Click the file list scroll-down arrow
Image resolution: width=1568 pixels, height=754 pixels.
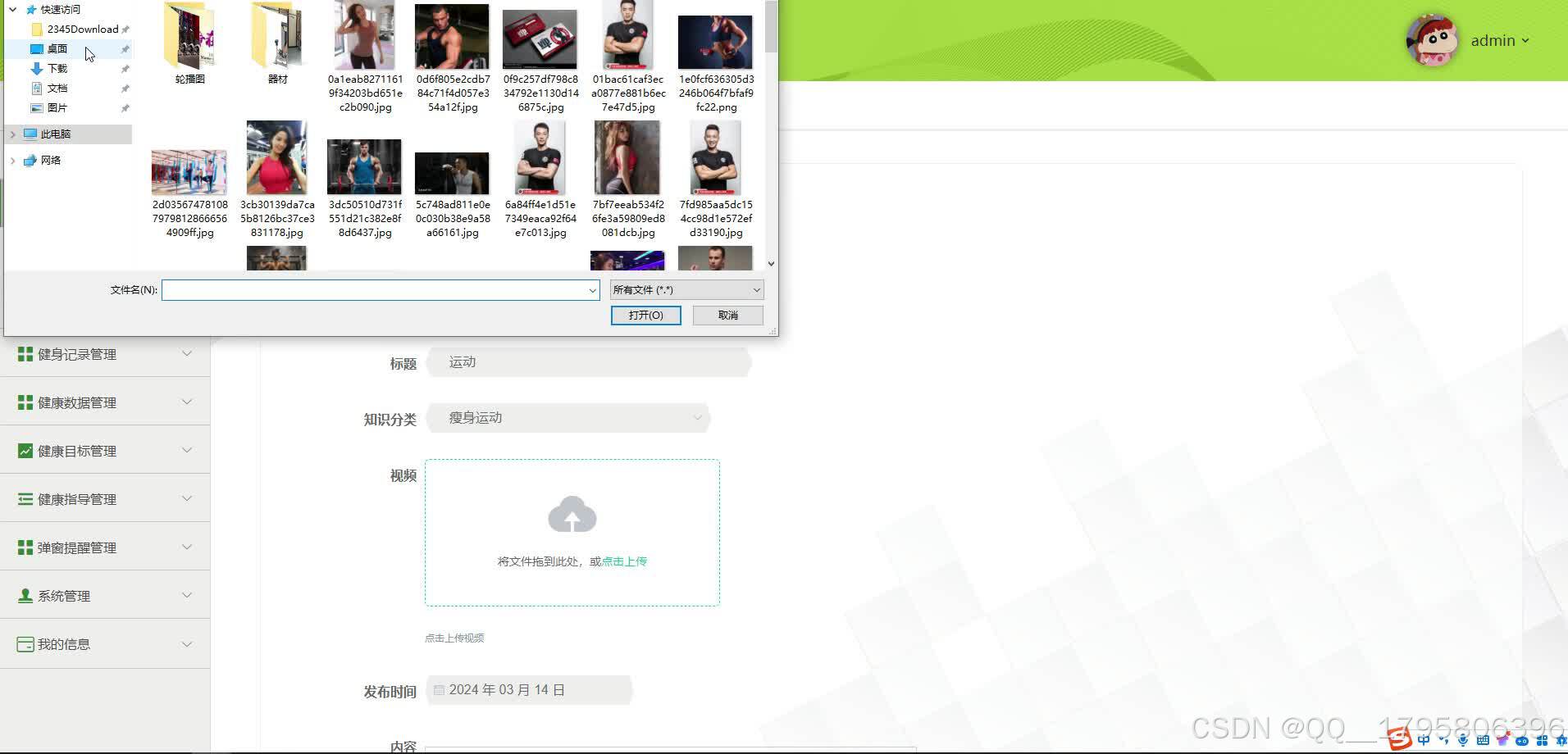(771, 264)
